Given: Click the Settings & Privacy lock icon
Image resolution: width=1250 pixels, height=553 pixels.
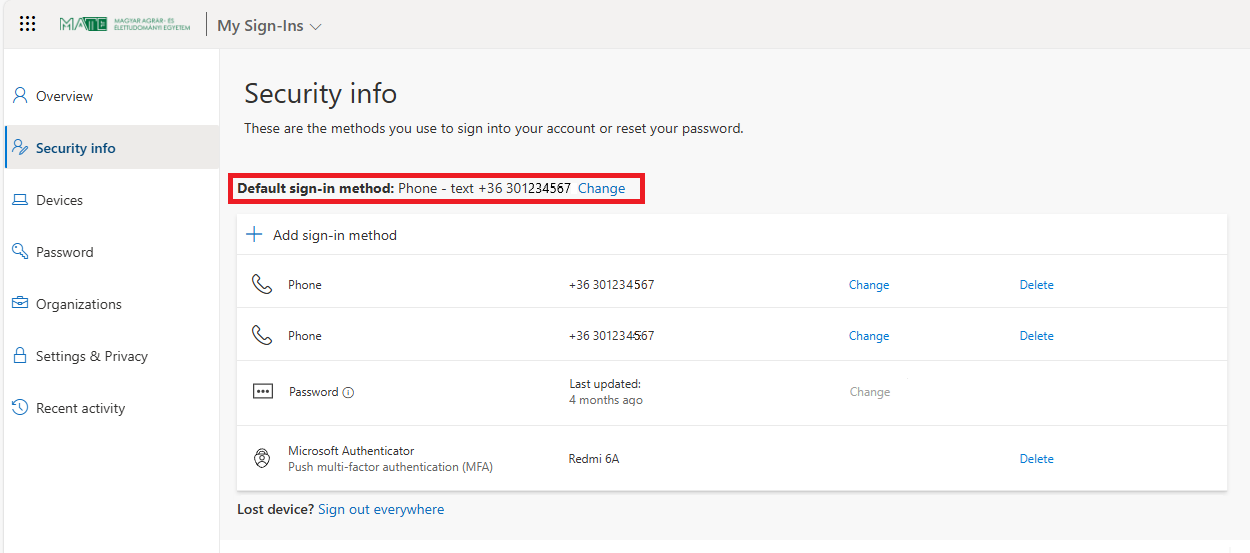Looking at the screenshot, I should tap(20, 355).
